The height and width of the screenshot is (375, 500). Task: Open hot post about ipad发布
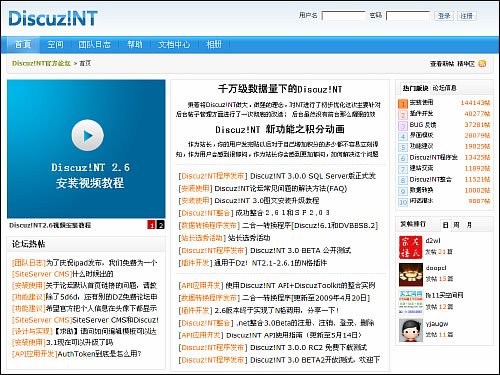(x=101, y=263)
